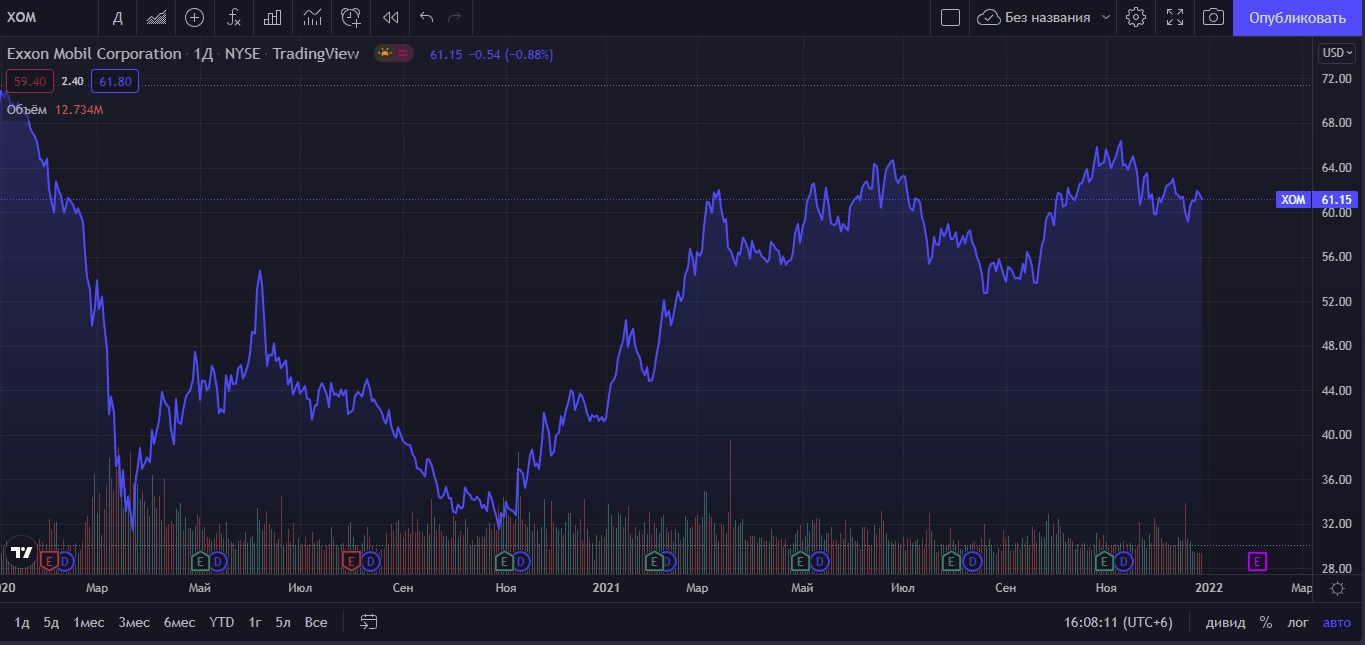Click the market status sun icon
The image size is (1365, 645).
385,53
